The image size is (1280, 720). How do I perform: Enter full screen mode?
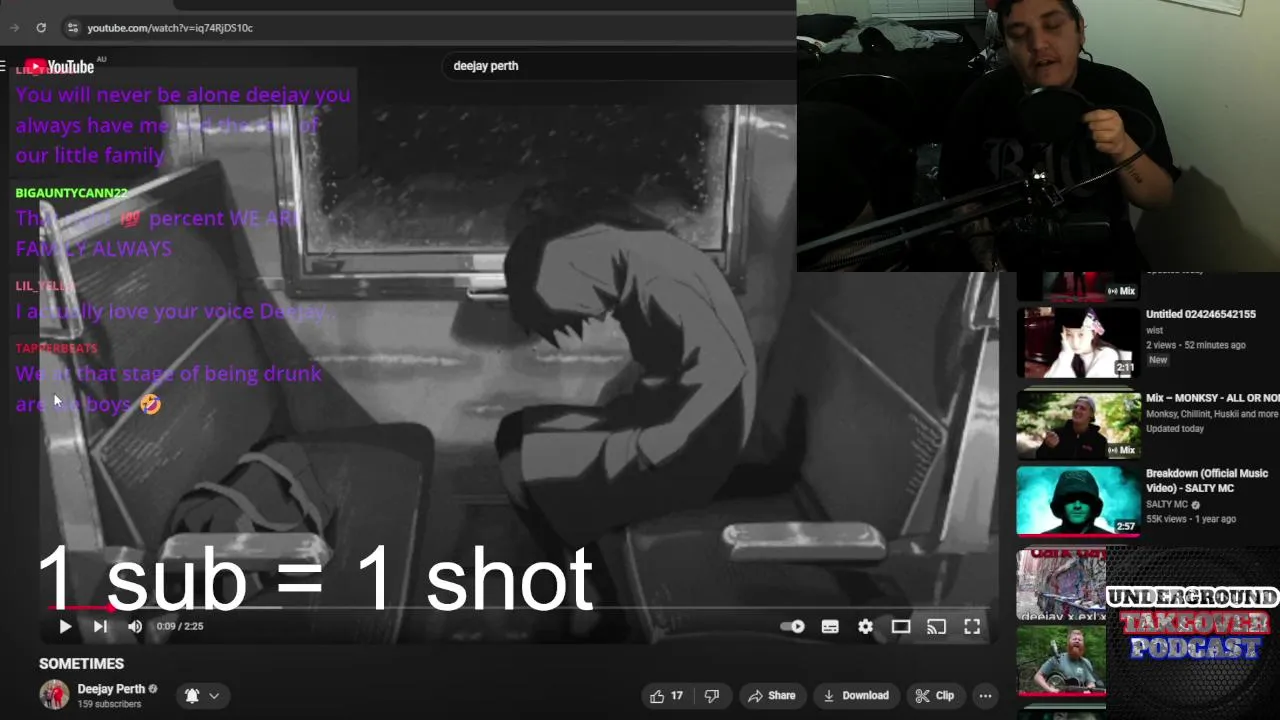click(x=972, y=626)
